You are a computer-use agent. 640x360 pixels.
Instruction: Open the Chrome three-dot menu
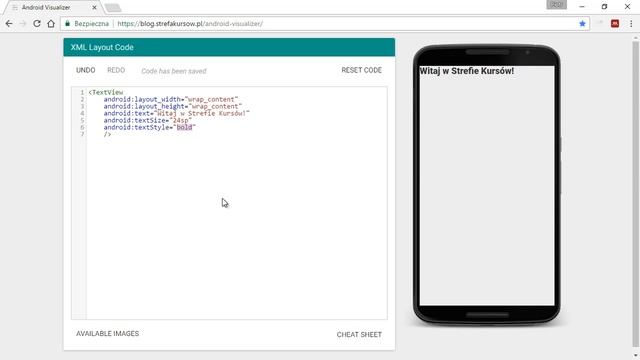631,24
